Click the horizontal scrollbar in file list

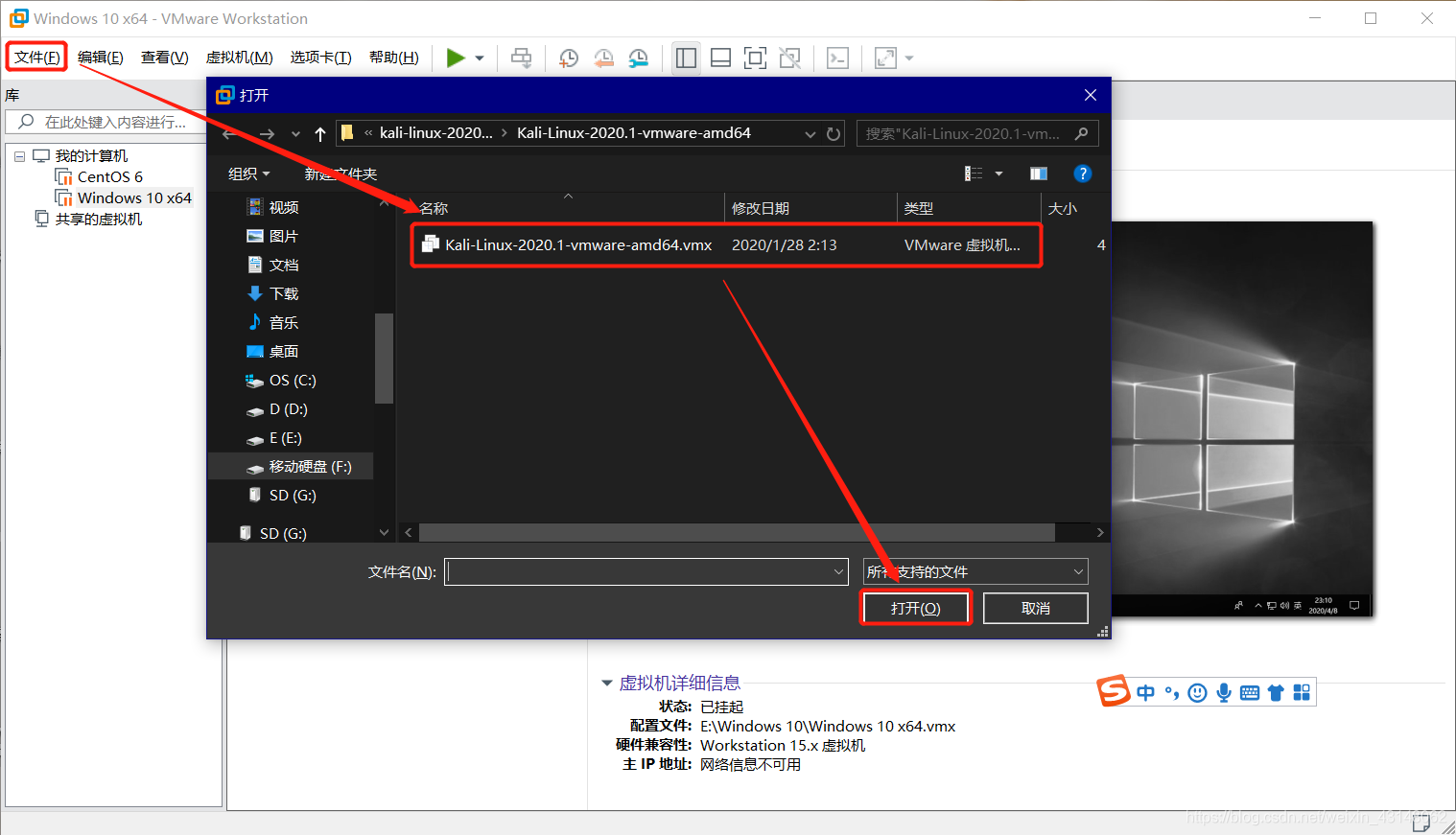click(x=737, y=532)
